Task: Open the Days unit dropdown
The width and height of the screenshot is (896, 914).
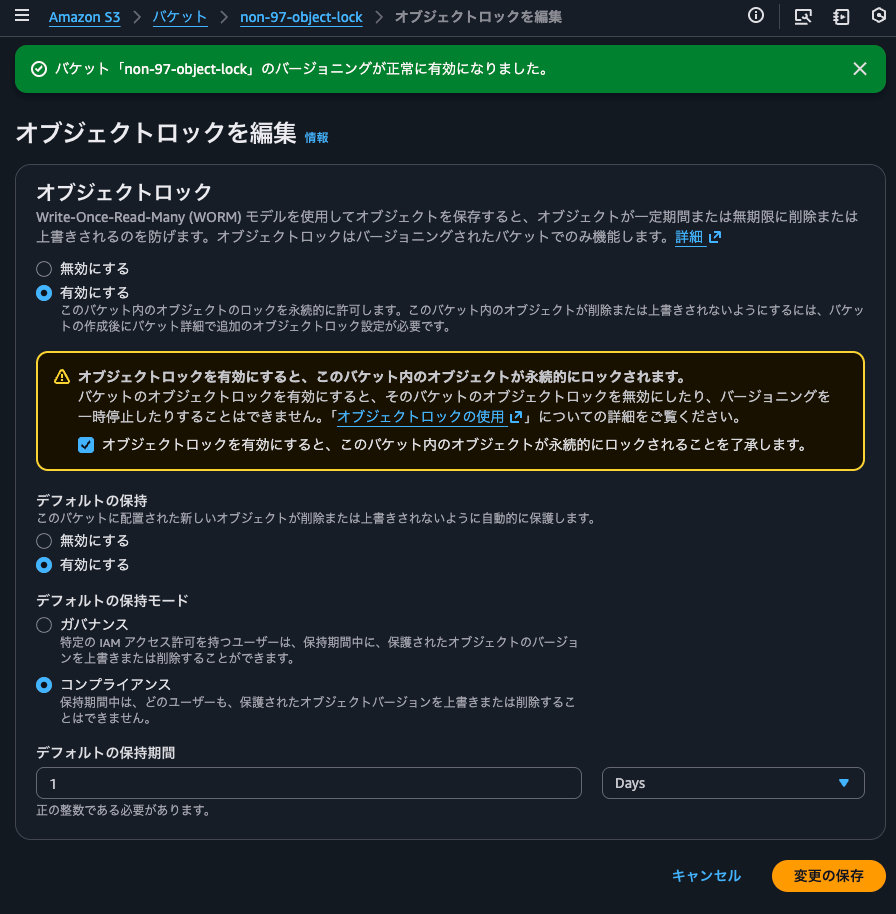Action: point(733,783)
